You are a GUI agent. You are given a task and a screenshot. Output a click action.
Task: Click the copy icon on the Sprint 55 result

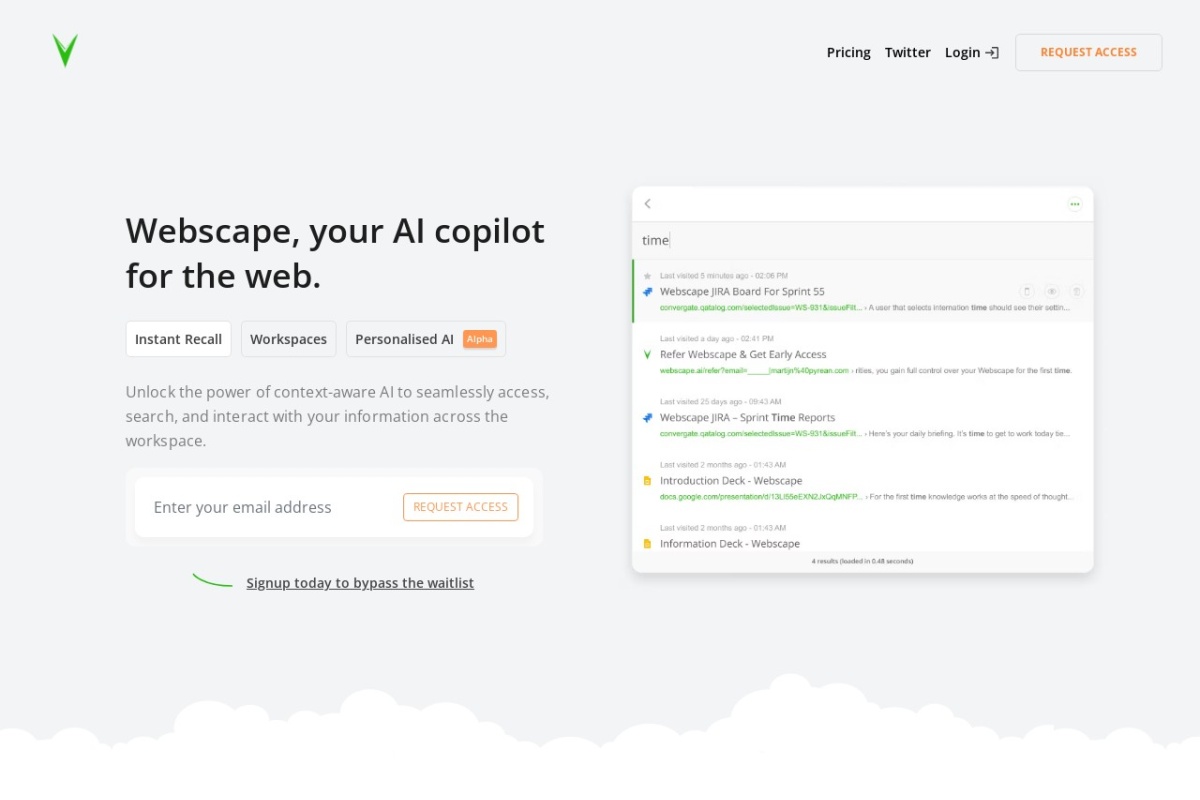(x=1027, y=292)
